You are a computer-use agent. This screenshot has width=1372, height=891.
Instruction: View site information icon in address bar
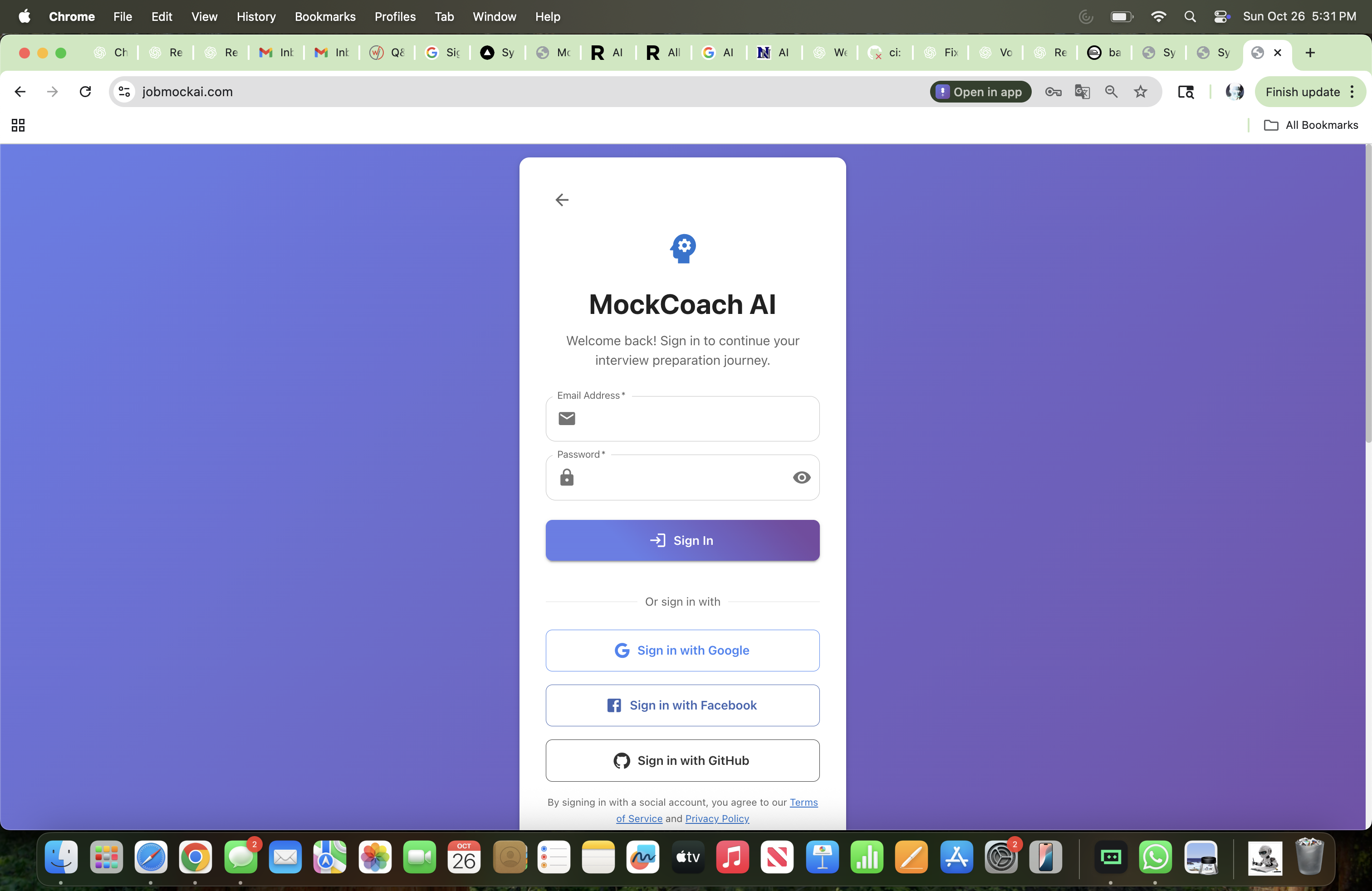pyautogui.click(x=124, y=92)
